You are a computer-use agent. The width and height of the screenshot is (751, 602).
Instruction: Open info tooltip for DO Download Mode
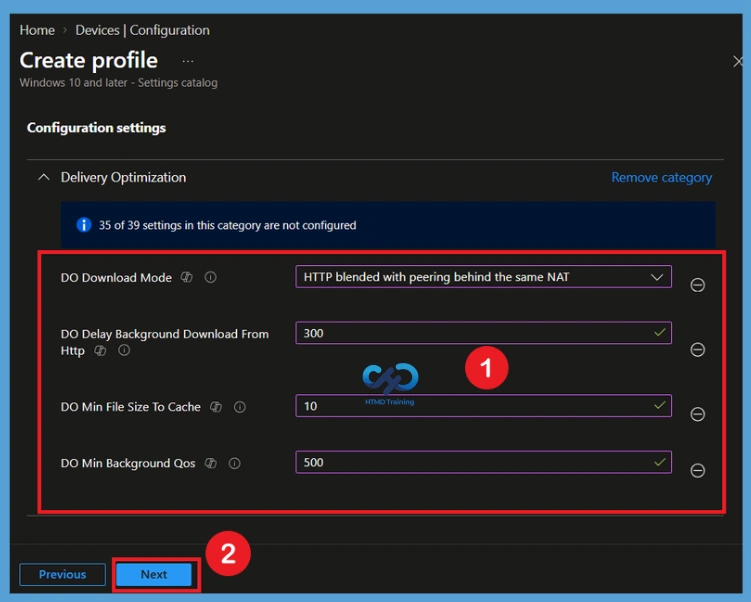[x=210, y=277]
